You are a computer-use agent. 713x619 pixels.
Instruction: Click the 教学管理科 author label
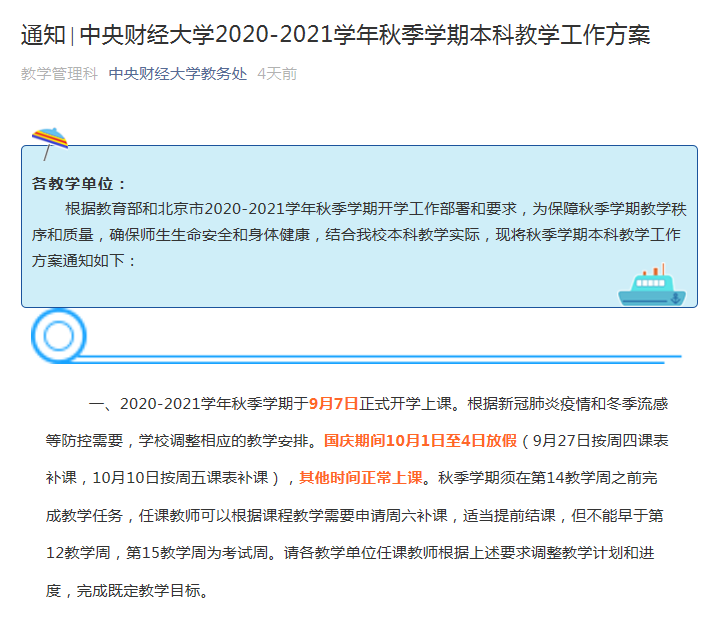tap(59, 74)
